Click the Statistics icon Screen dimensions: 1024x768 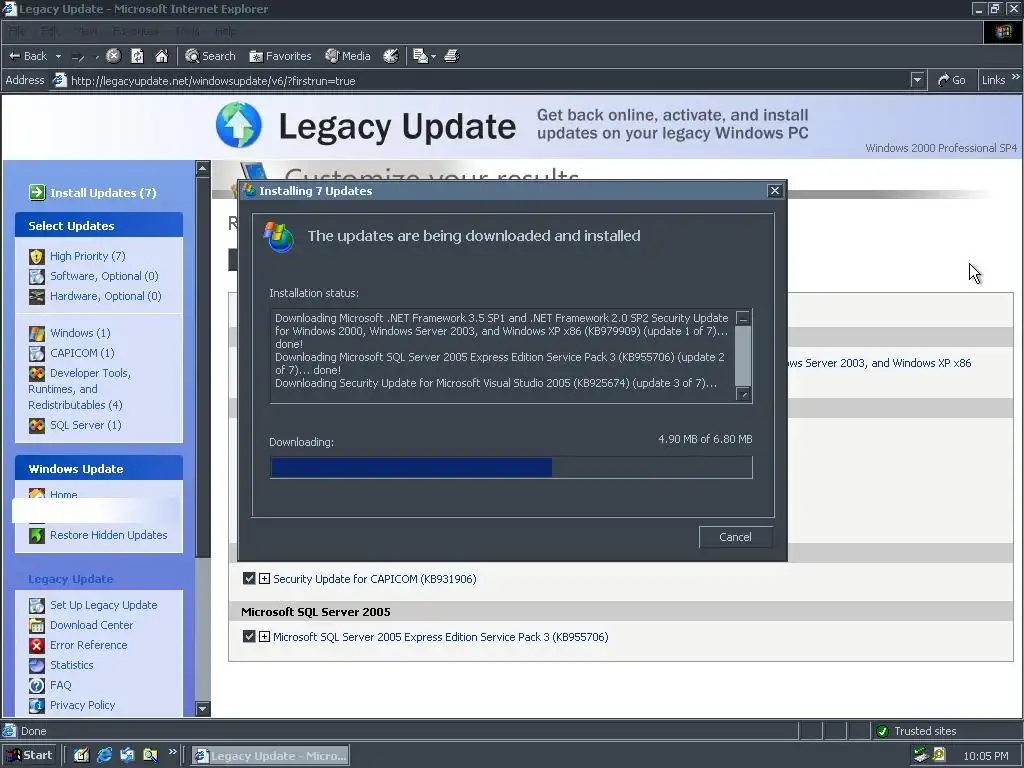tap(37, 665)
